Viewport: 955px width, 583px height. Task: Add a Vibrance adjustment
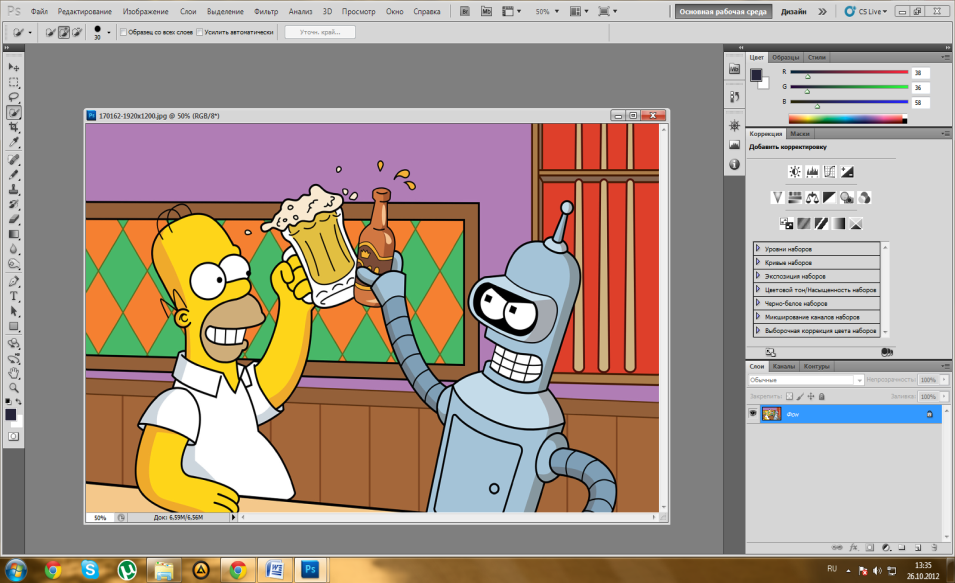pos(777,197)
